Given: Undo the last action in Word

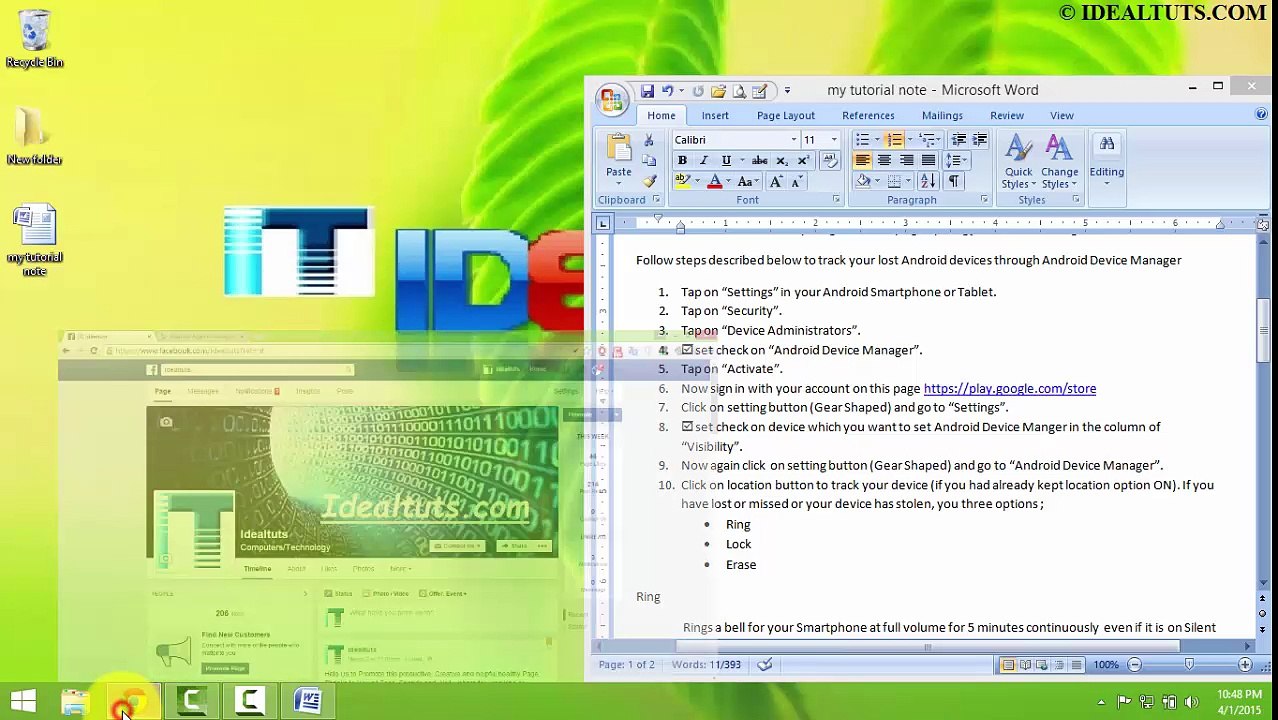Looking at the screenshot, I should point(667,91).
